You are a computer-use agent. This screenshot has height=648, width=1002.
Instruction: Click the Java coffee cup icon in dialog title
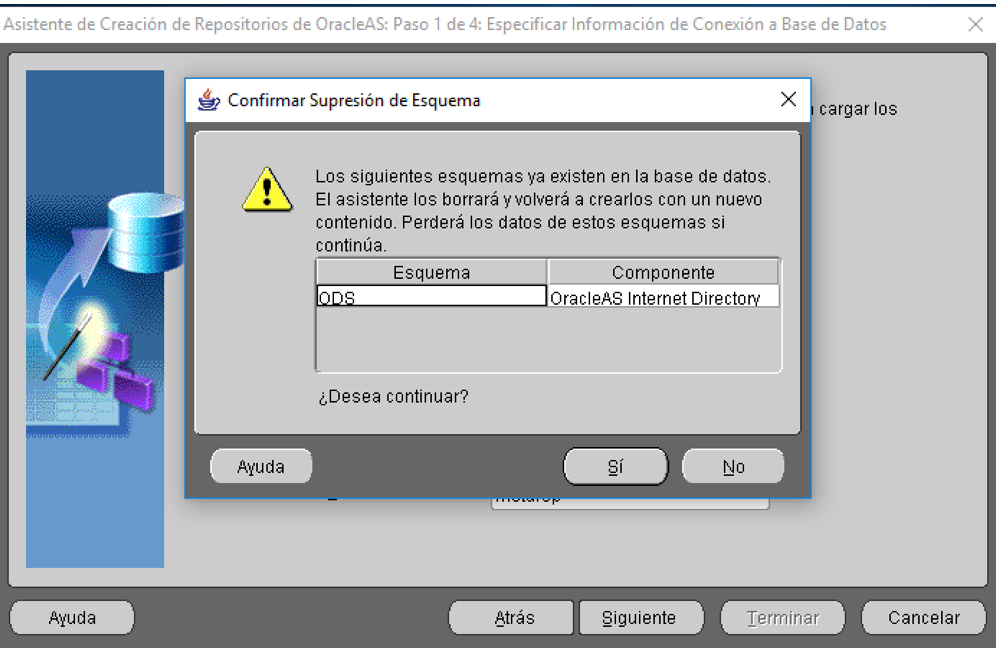point(209,100)
